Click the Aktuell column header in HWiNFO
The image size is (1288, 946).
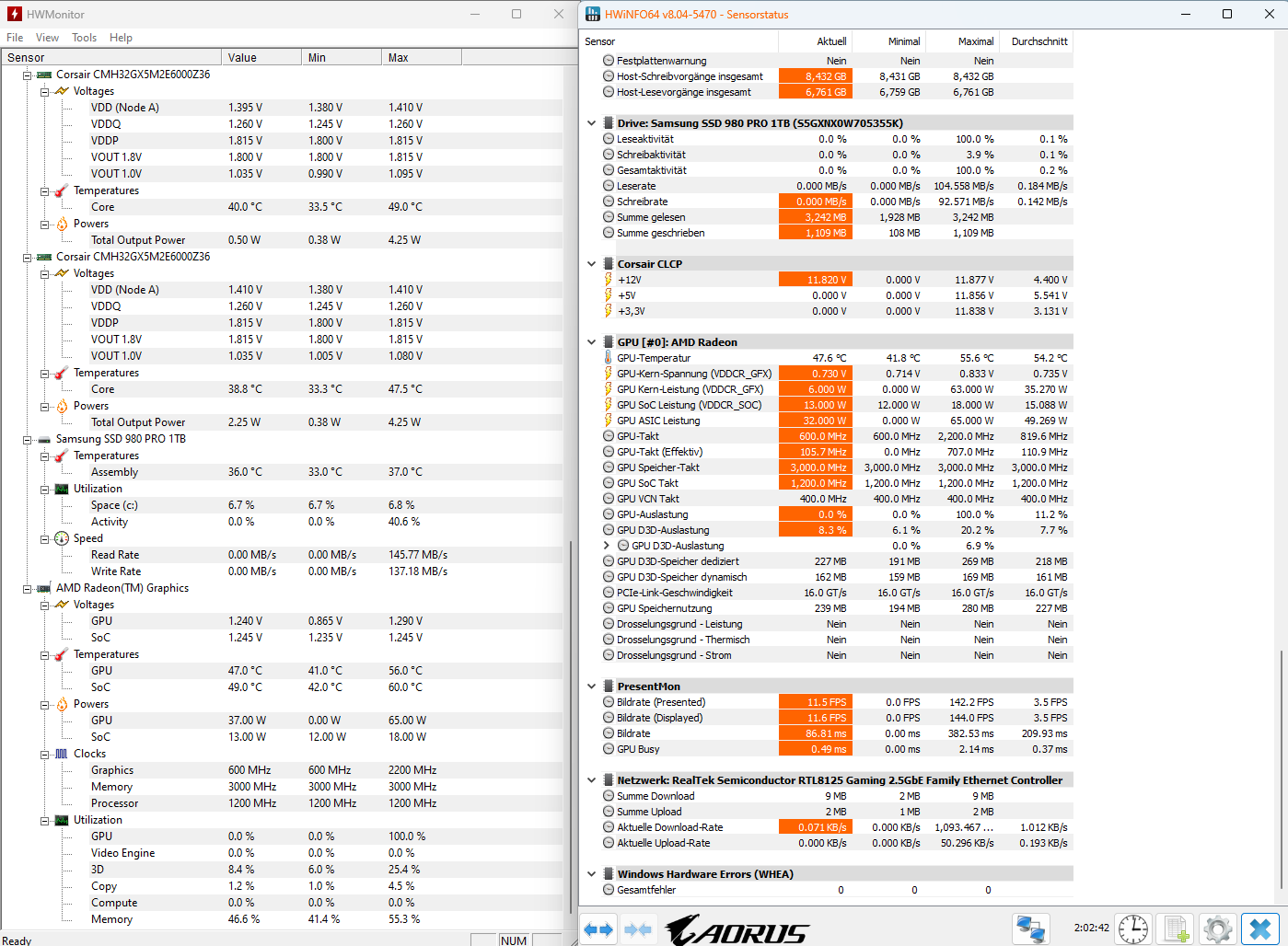click(x=816, y=41)
